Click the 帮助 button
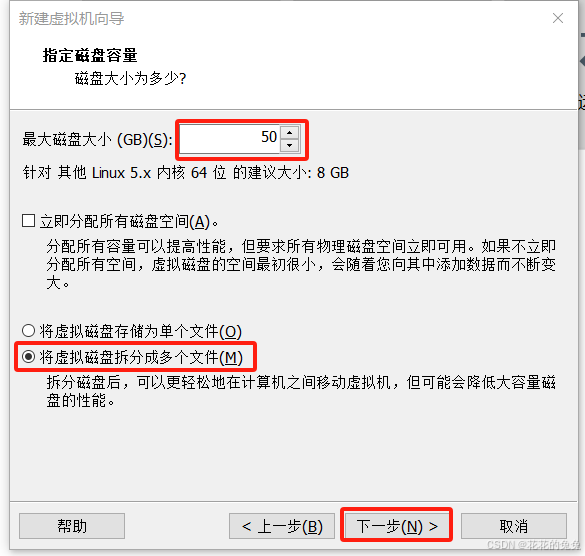The width and height of the screenshot is (585, 556). 72,526
